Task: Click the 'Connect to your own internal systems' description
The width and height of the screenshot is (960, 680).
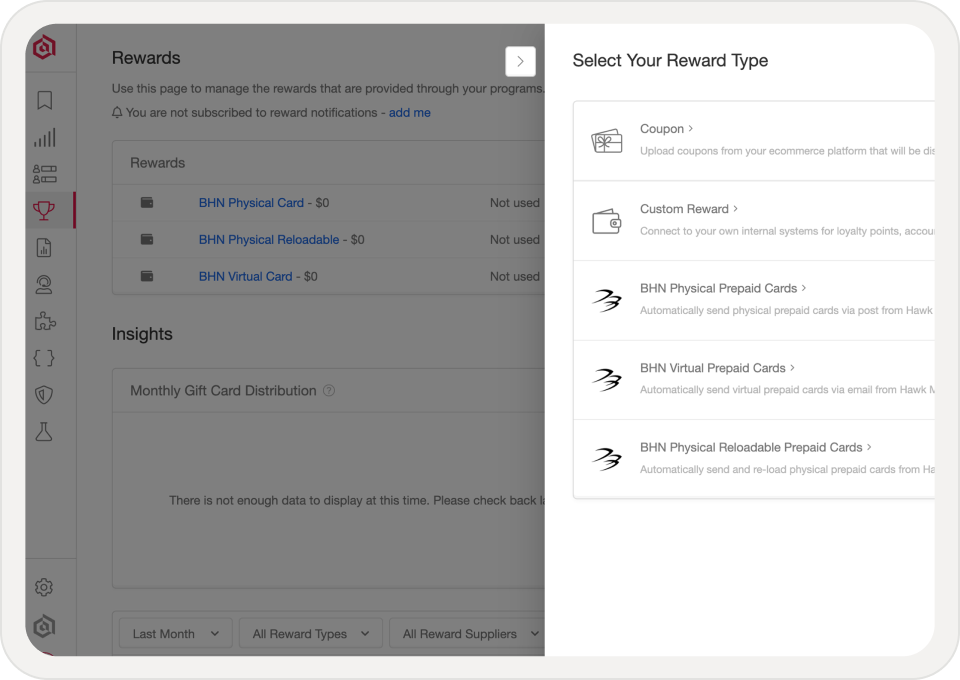Action: pyautogui.click(x=787, y=231)
